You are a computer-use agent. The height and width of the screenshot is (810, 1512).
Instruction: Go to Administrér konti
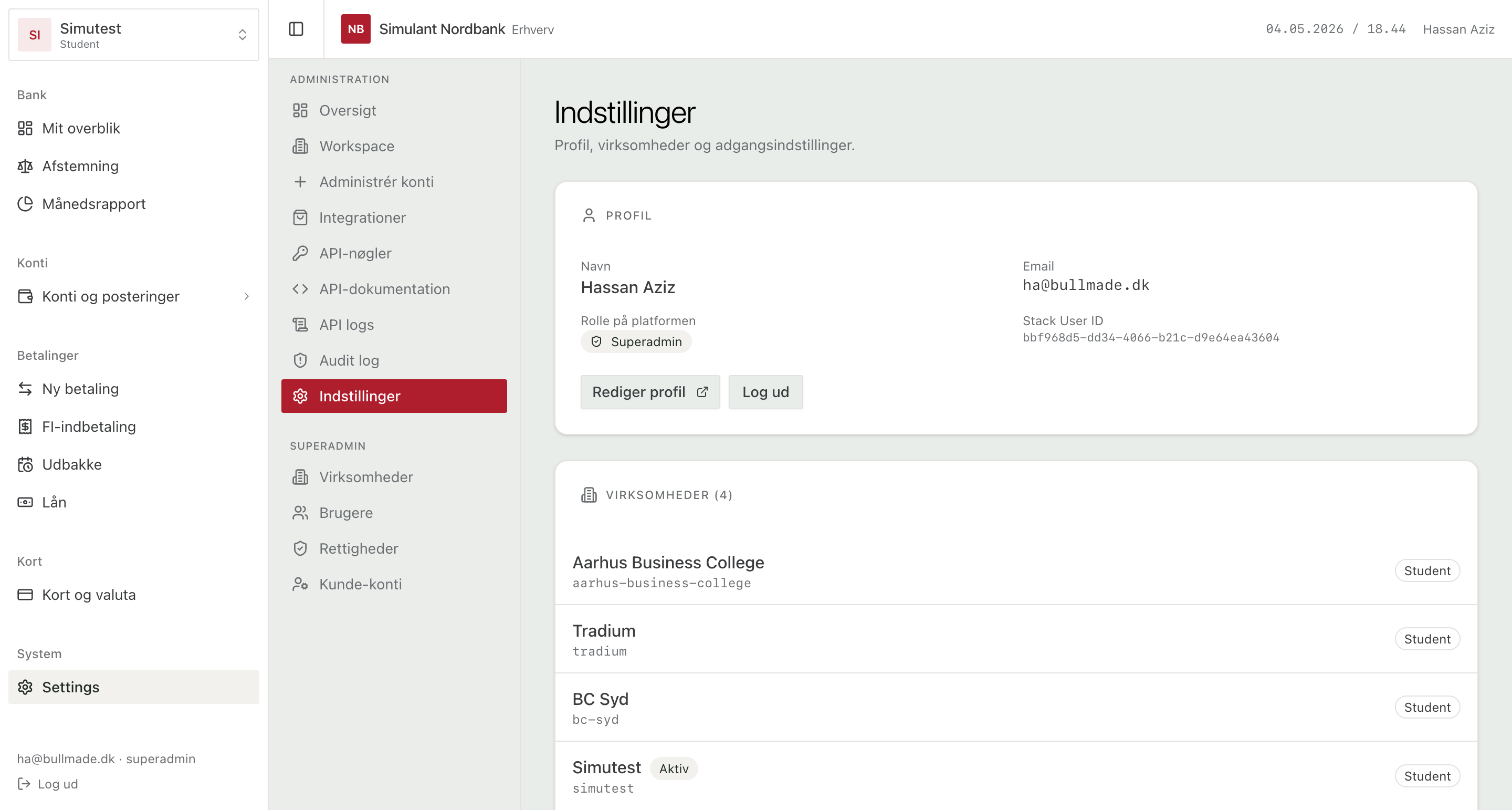[x=394, y=182]
